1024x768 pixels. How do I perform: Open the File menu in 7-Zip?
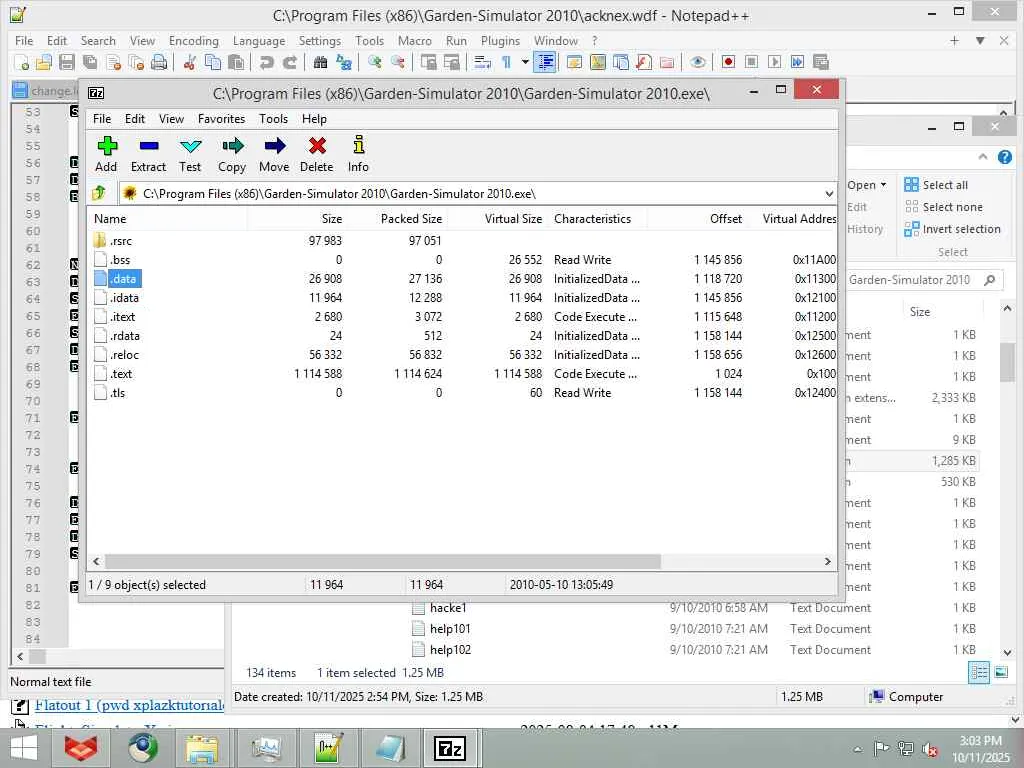(x=102, y=119)
